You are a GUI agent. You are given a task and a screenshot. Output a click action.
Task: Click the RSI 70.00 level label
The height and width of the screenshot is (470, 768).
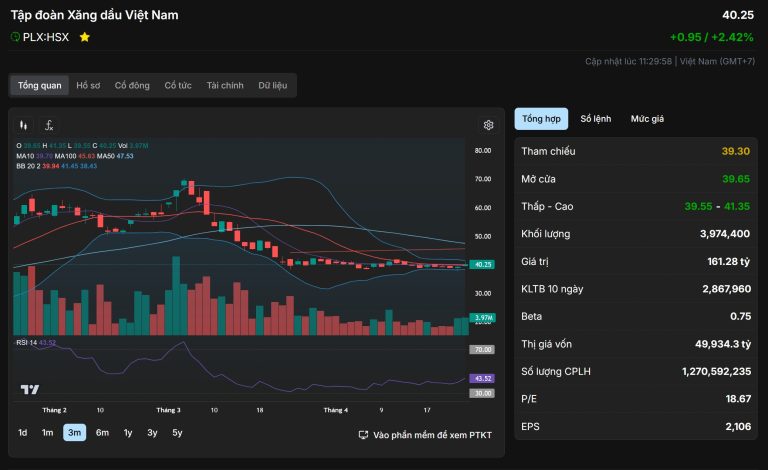(482, 350)
